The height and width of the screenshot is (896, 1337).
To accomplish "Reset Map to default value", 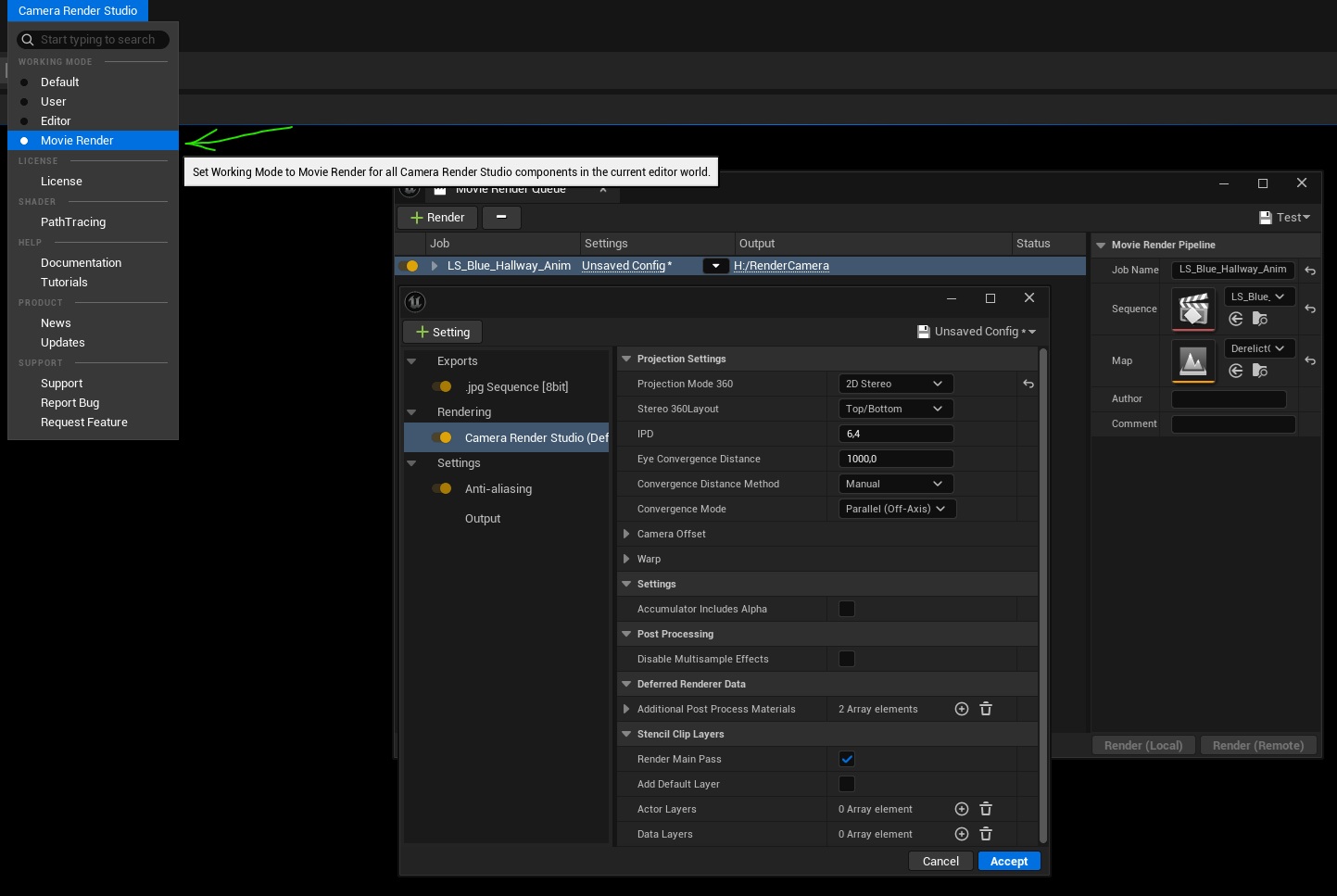I will [x=1310, y=360].
